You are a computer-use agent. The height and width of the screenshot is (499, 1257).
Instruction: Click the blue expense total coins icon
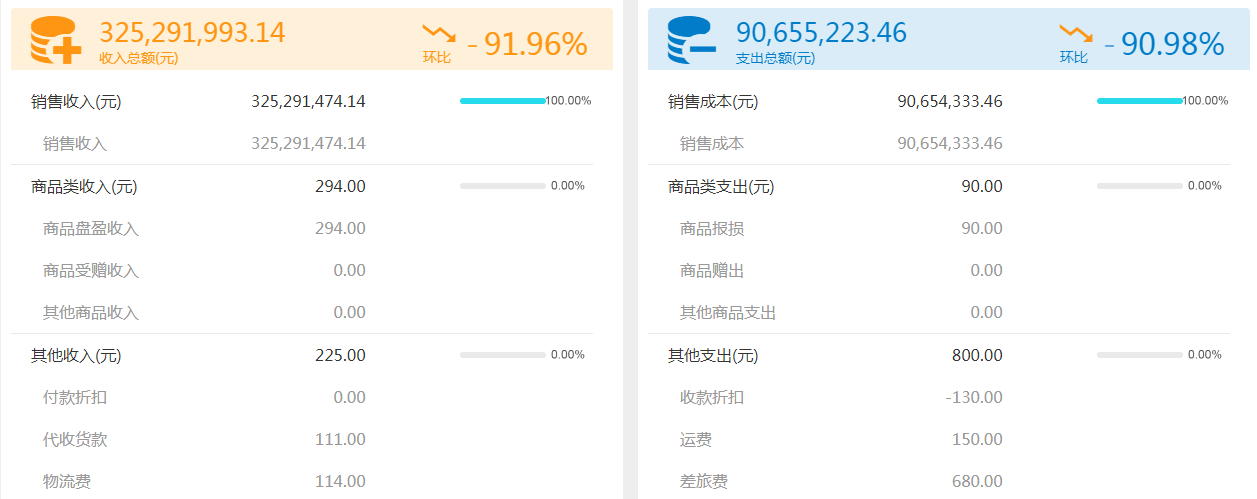point(692,40)
